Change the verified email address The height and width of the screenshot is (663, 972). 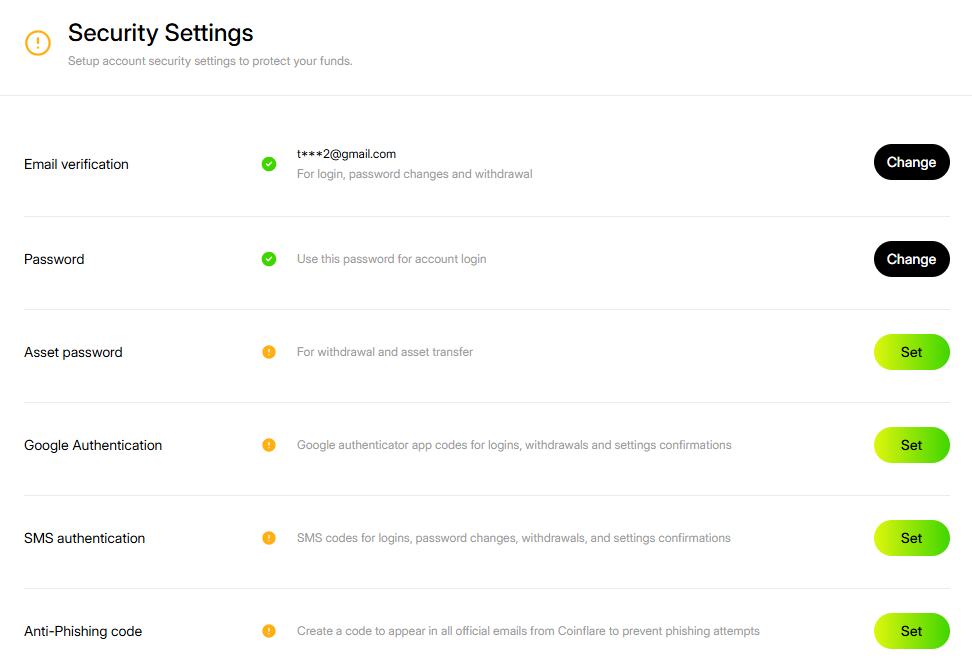(x=911, y=162)
